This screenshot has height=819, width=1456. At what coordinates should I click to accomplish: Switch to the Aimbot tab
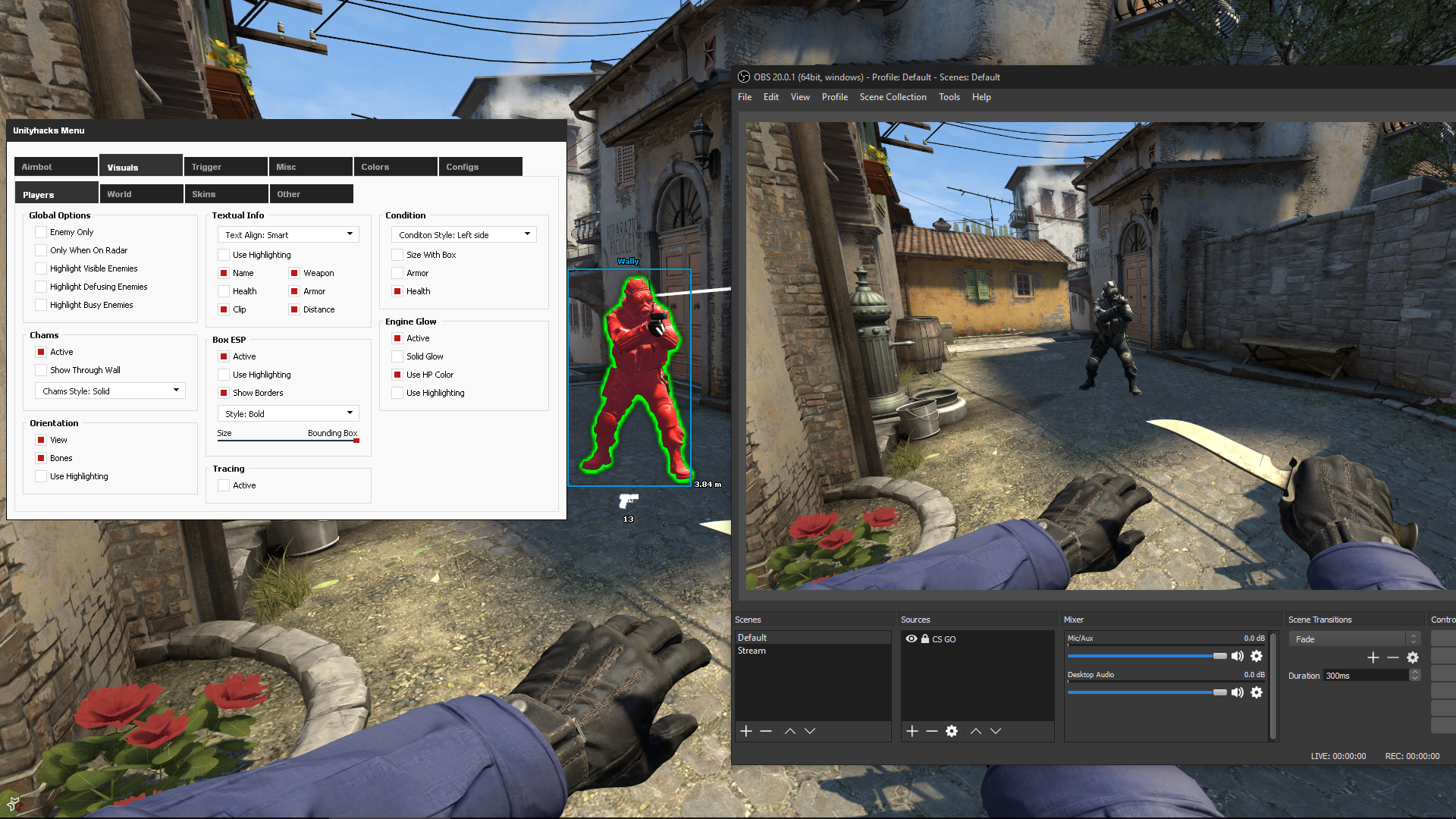[x=56, y=167]
